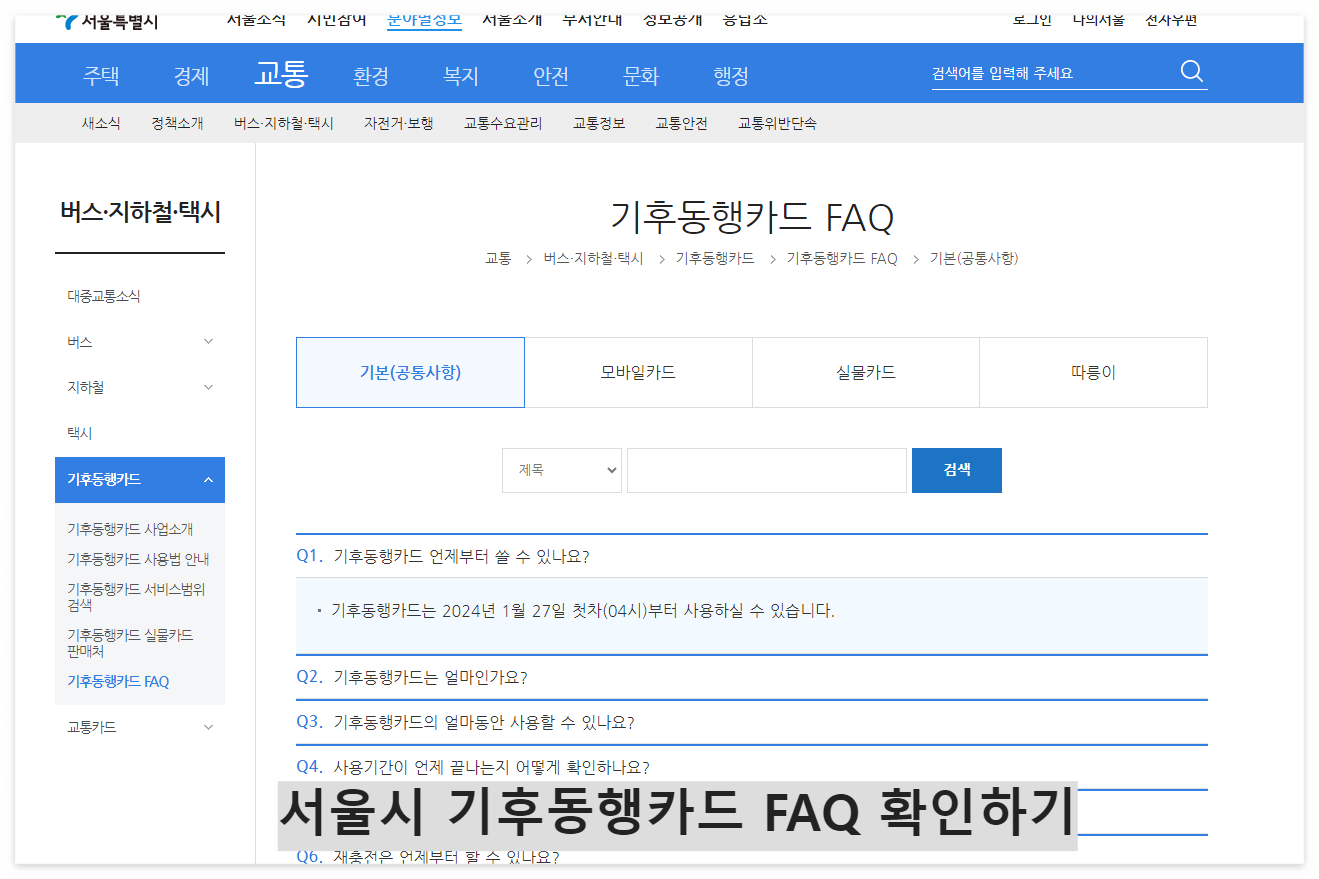The height and width of the screenshot is (879, 1319).
Task: Click the blue 검색 button
Action: (957, 470)
